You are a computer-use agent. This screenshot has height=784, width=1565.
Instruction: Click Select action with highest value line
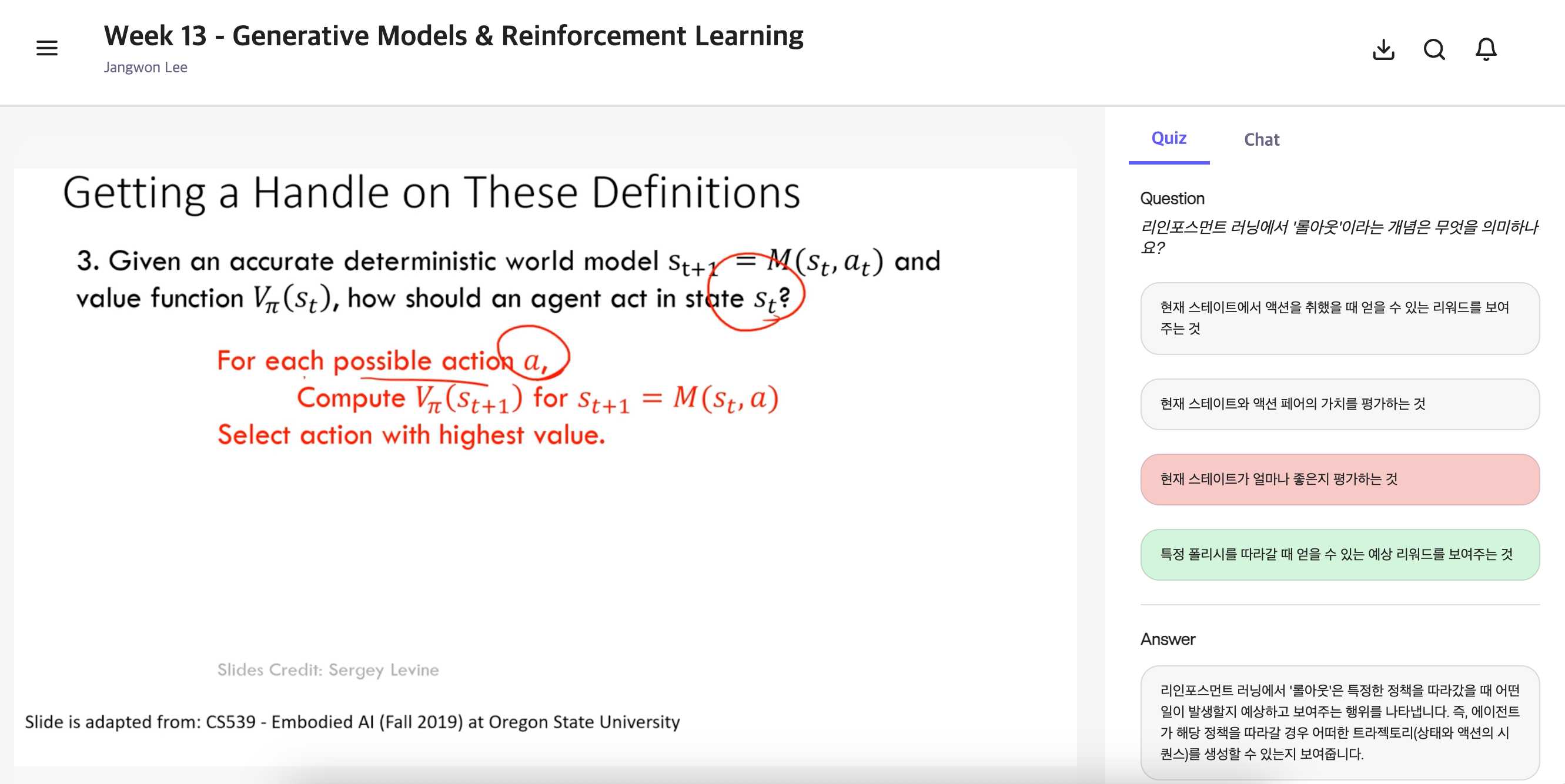412,435
